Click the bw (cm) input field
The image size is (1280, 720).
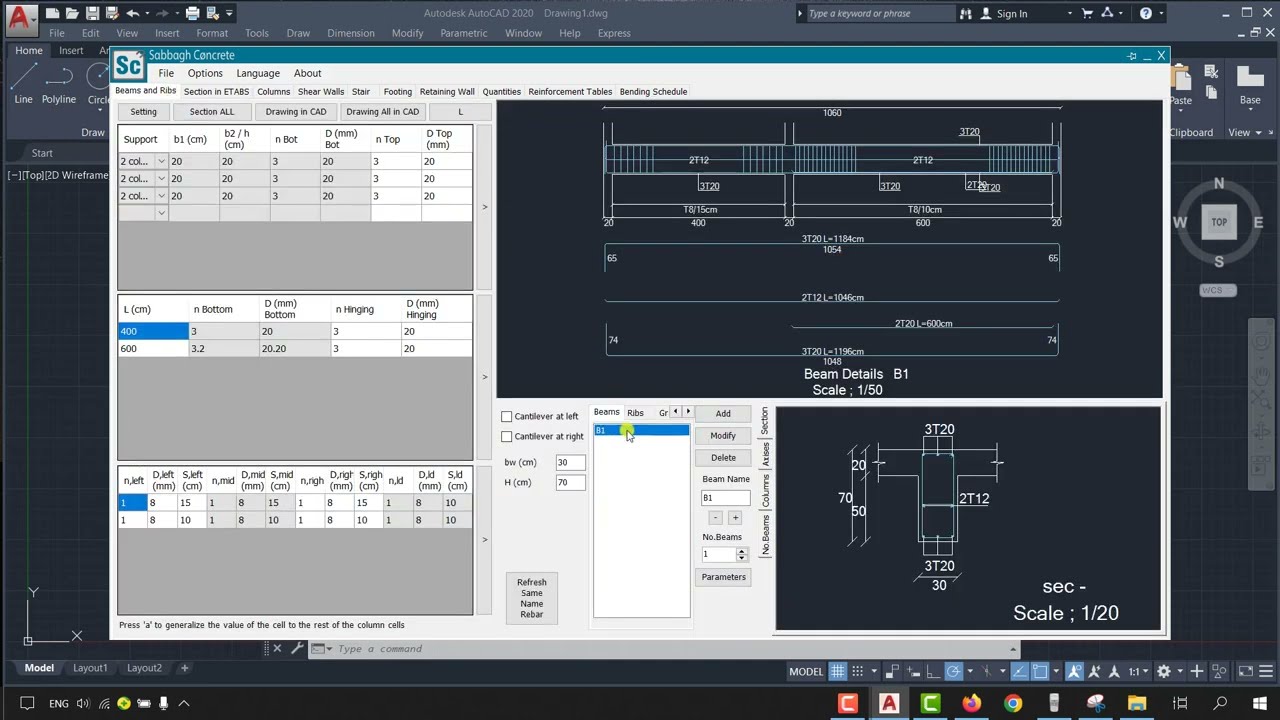pos(569,462)
